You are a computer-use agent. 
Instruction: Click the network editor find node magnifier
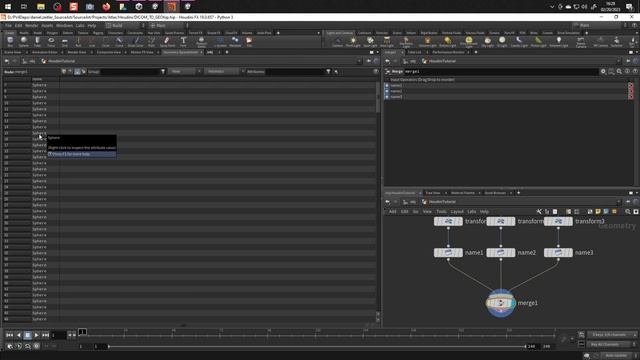(x=628, y=211)
